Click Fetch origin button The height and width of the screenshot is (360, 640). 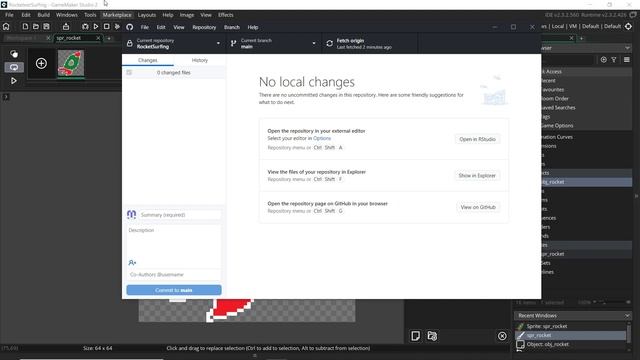(369, 43)
